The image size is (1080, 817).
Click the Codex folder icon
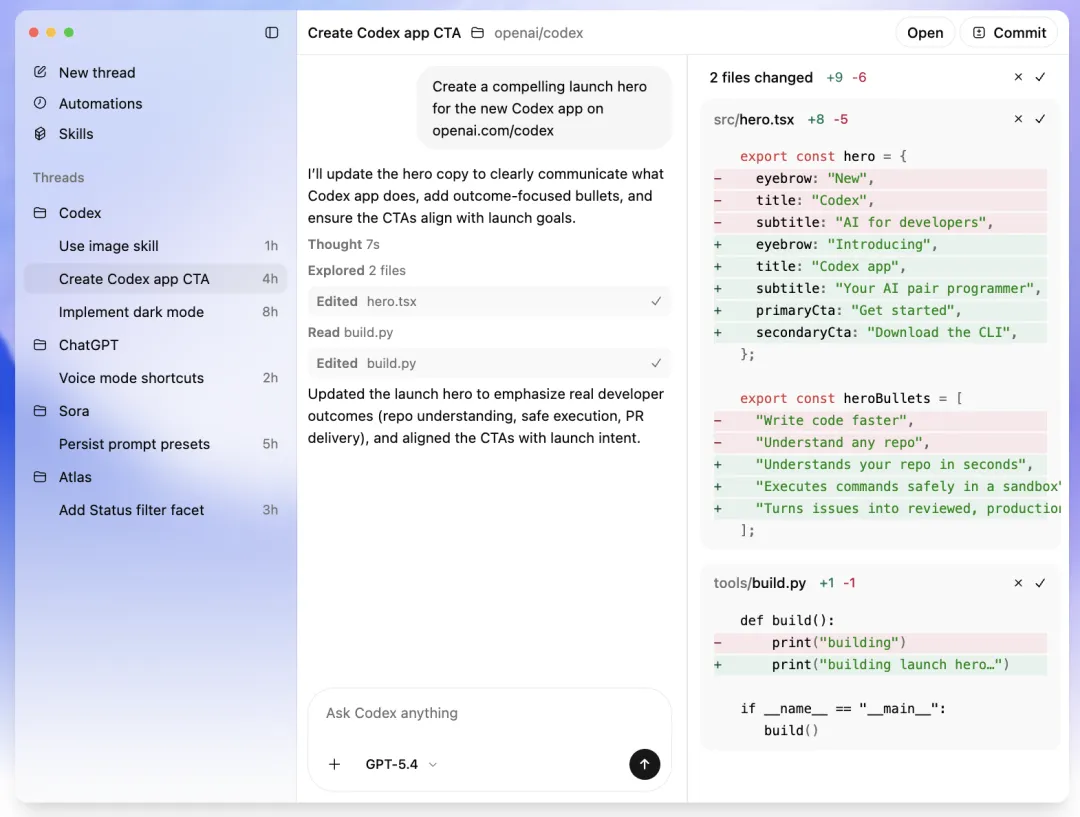coord(40,213)
